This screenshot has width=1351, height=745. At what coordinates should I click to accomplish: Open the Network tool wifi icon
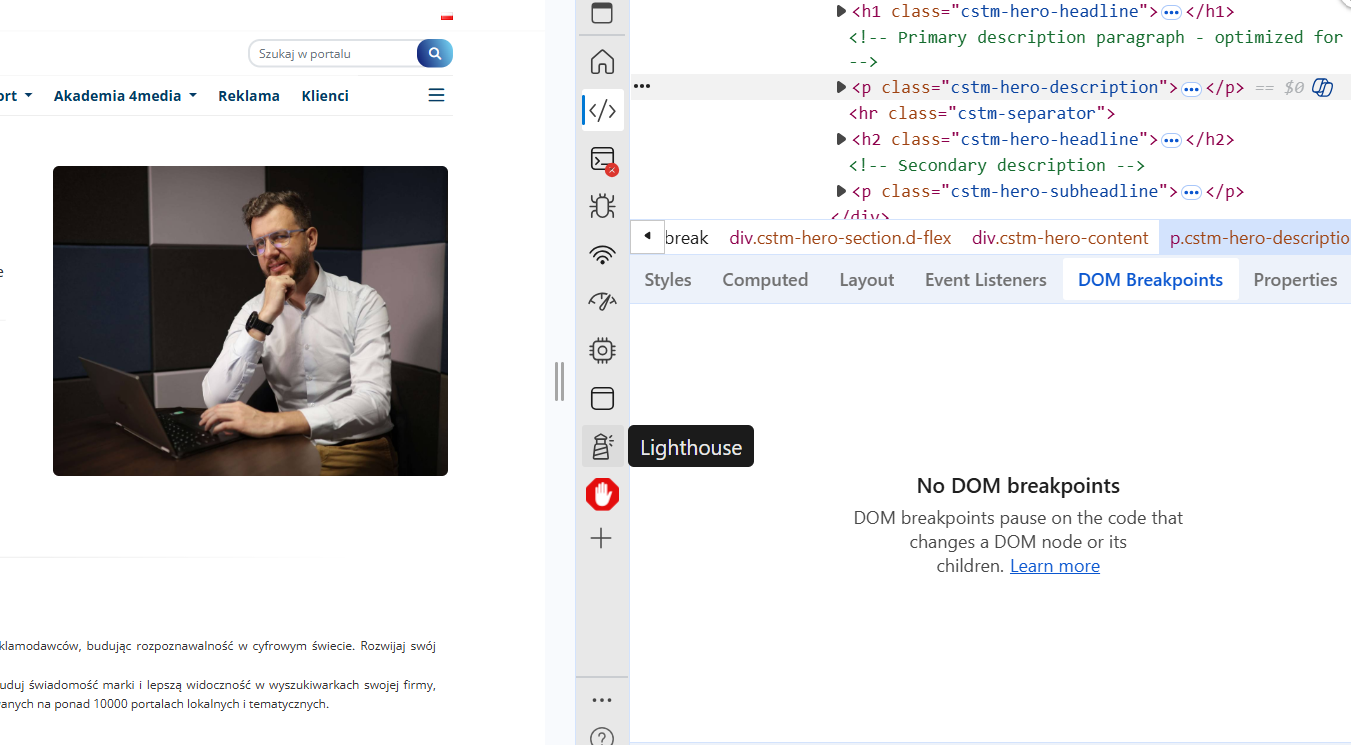pyautogui.click(x=602, y=254)
